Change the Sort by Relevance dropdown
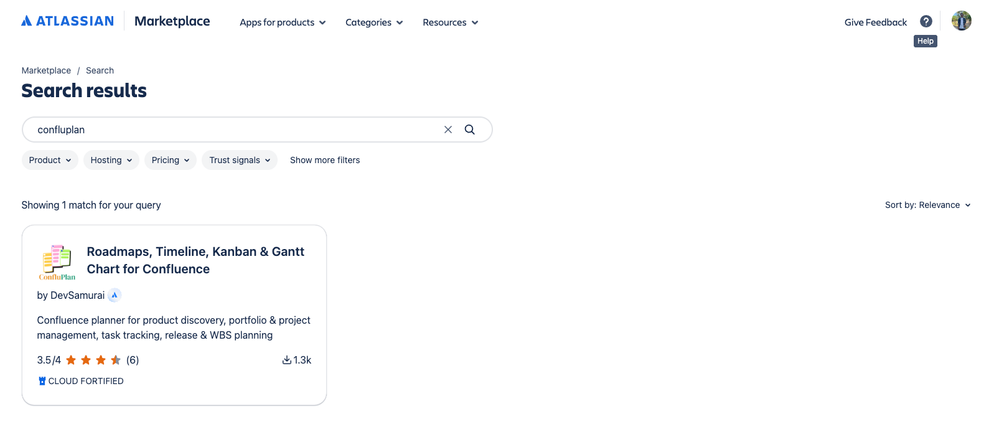This screenshot has height=424, width=999. pos(928,205)
